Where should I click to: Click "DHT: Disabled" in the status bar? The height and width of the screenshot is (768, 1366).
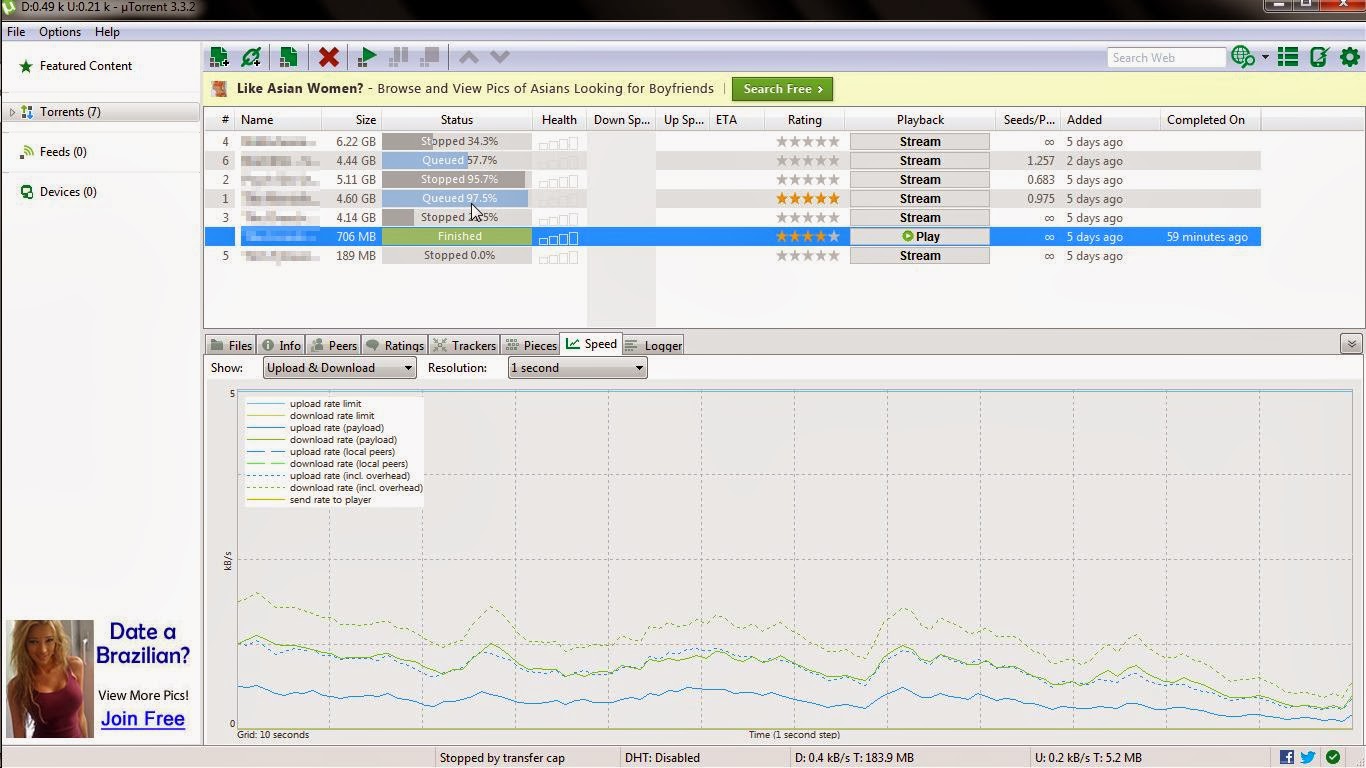[662, 758]
